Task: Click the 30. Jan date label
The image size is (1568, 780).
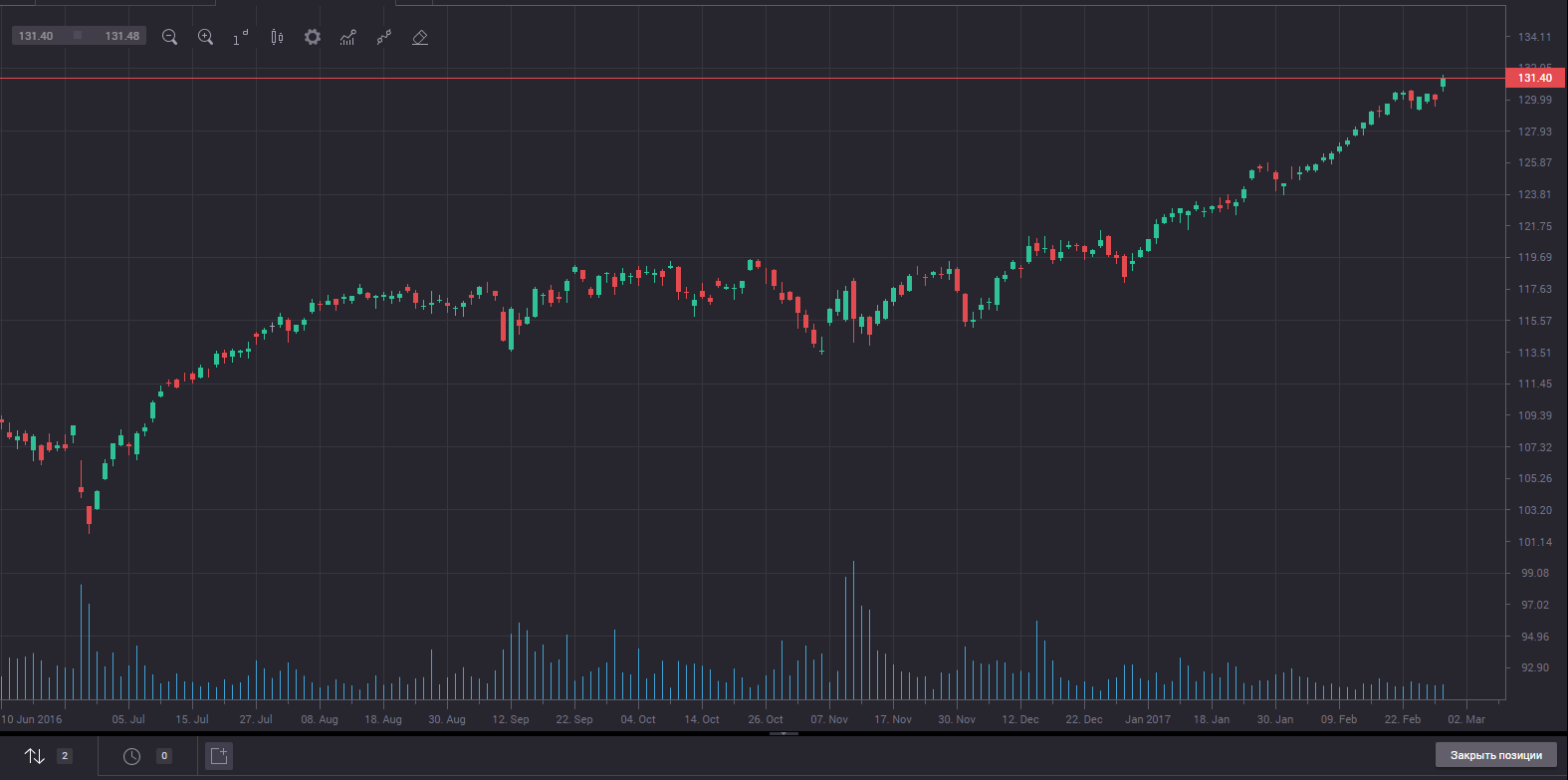Action: point(1275,719)
